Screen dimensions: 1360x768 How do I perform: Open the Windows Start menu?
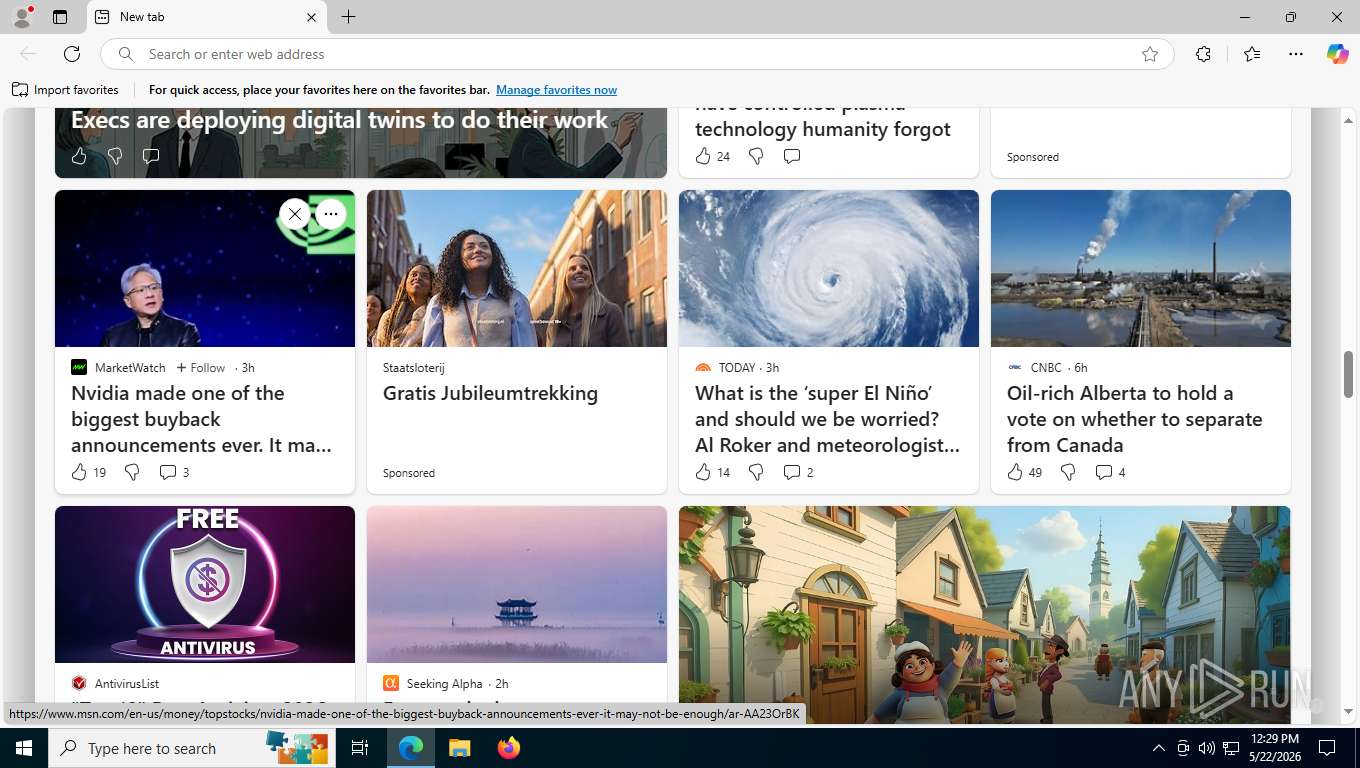[24, 748]
